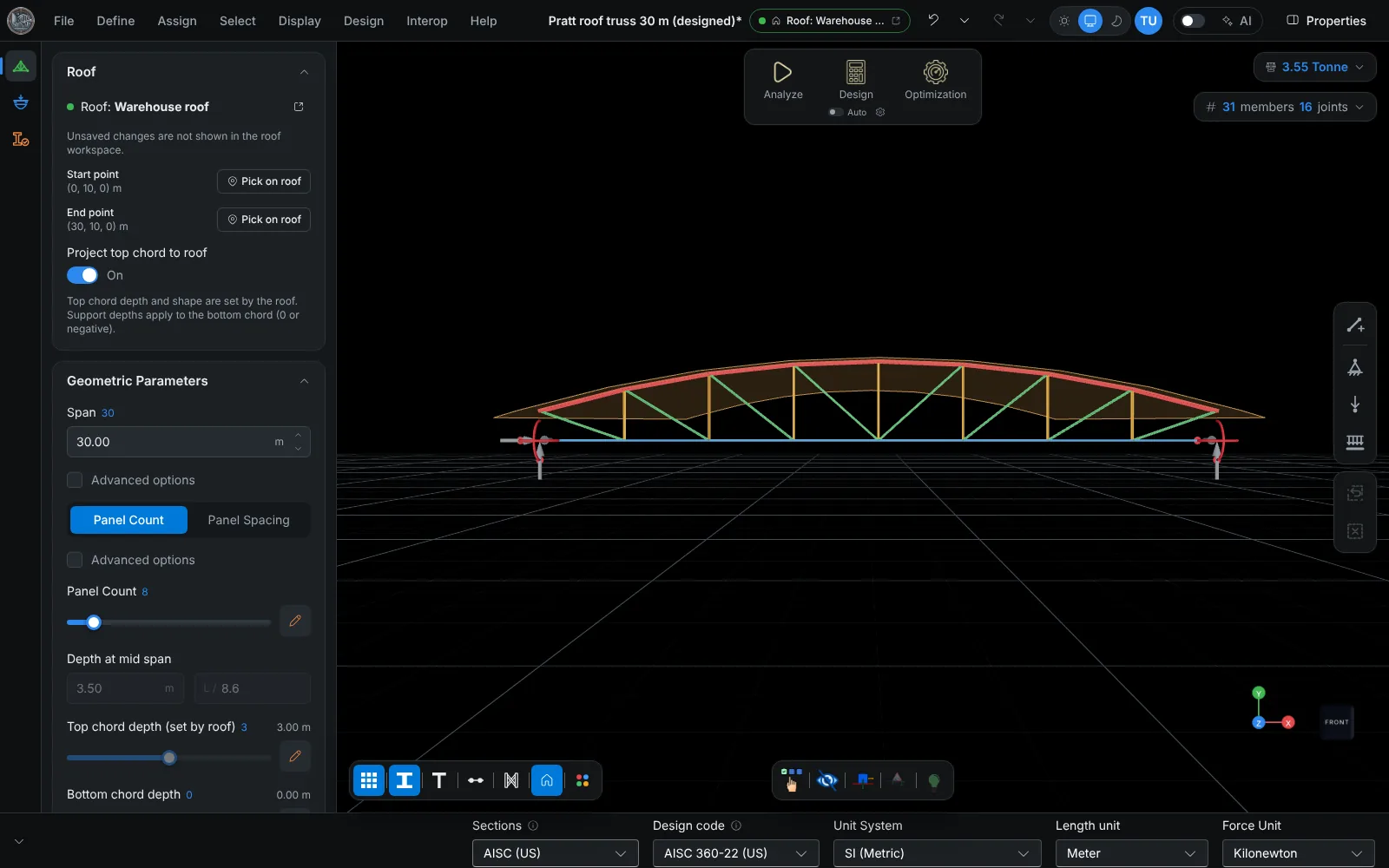
Task: Toggle the I-beam section view icon
Action: point(405,780)
